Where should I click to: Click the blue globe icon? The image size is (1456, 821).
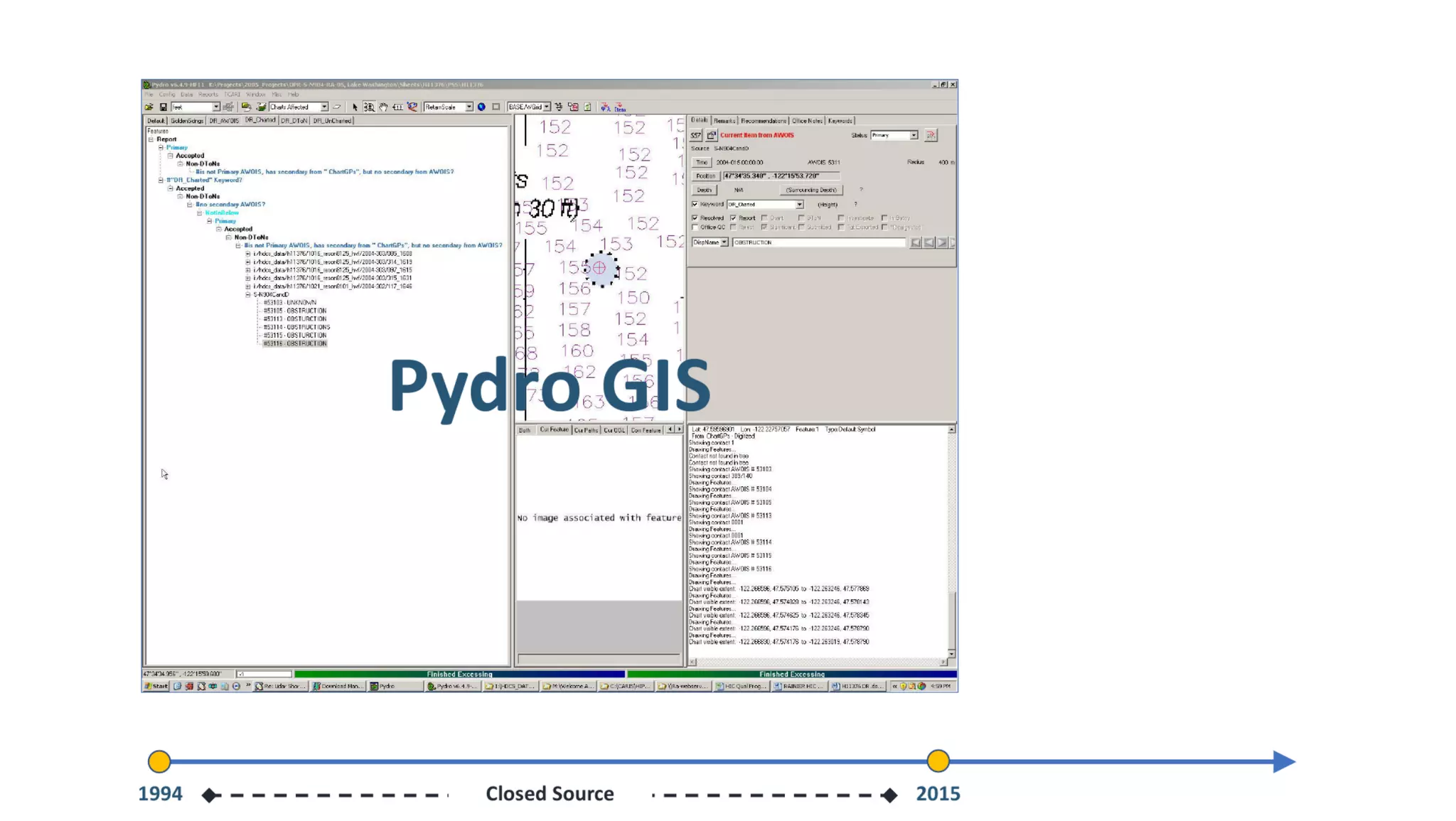(x=481, y=107)
